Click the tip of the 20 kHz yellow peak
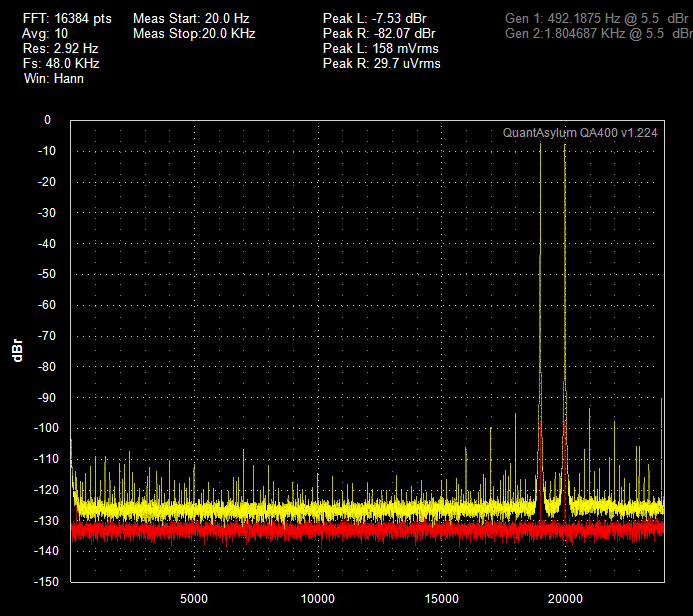The height and width of the screenshot is (616, 693). tap(565, 144)
